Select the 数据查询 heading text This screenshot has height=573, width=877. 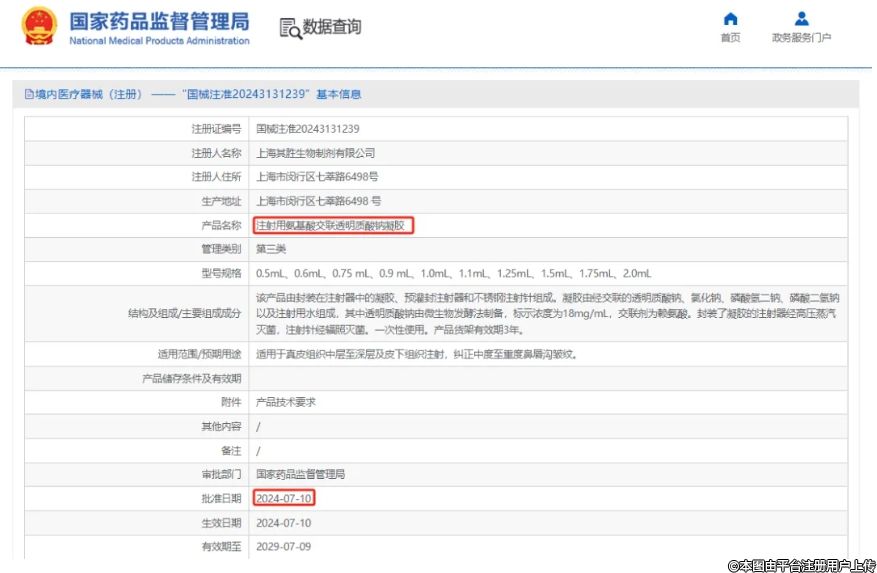click(332, 28)
